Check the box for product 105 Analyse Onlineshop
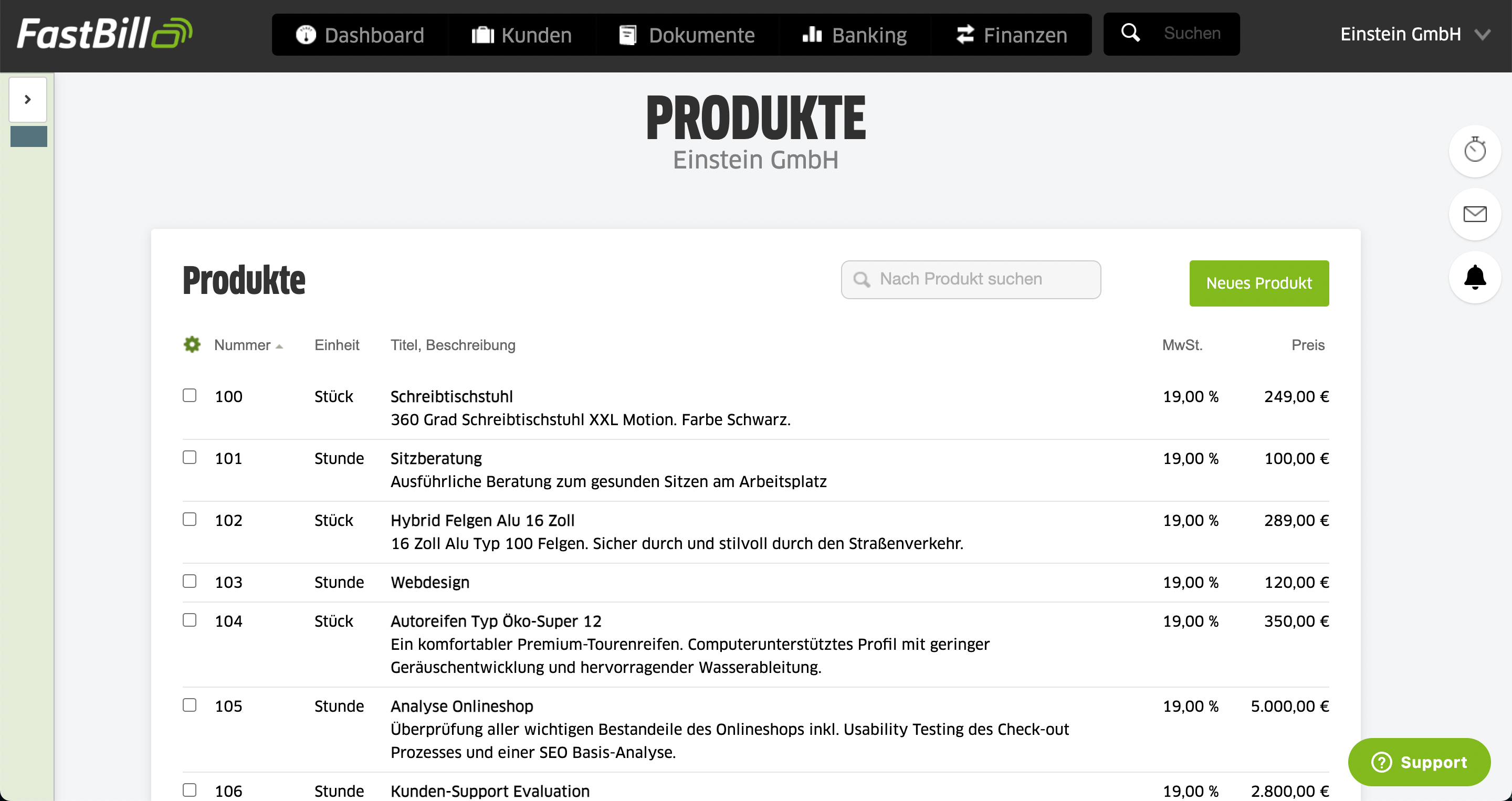This screenshot has height=801, width=1512. click(x=190, y=705)
